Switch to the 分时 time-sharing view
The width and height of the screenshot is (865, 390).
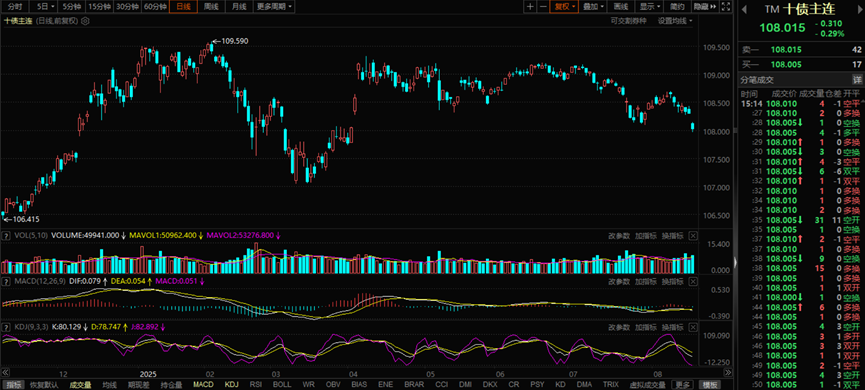[x=15, y=7]
